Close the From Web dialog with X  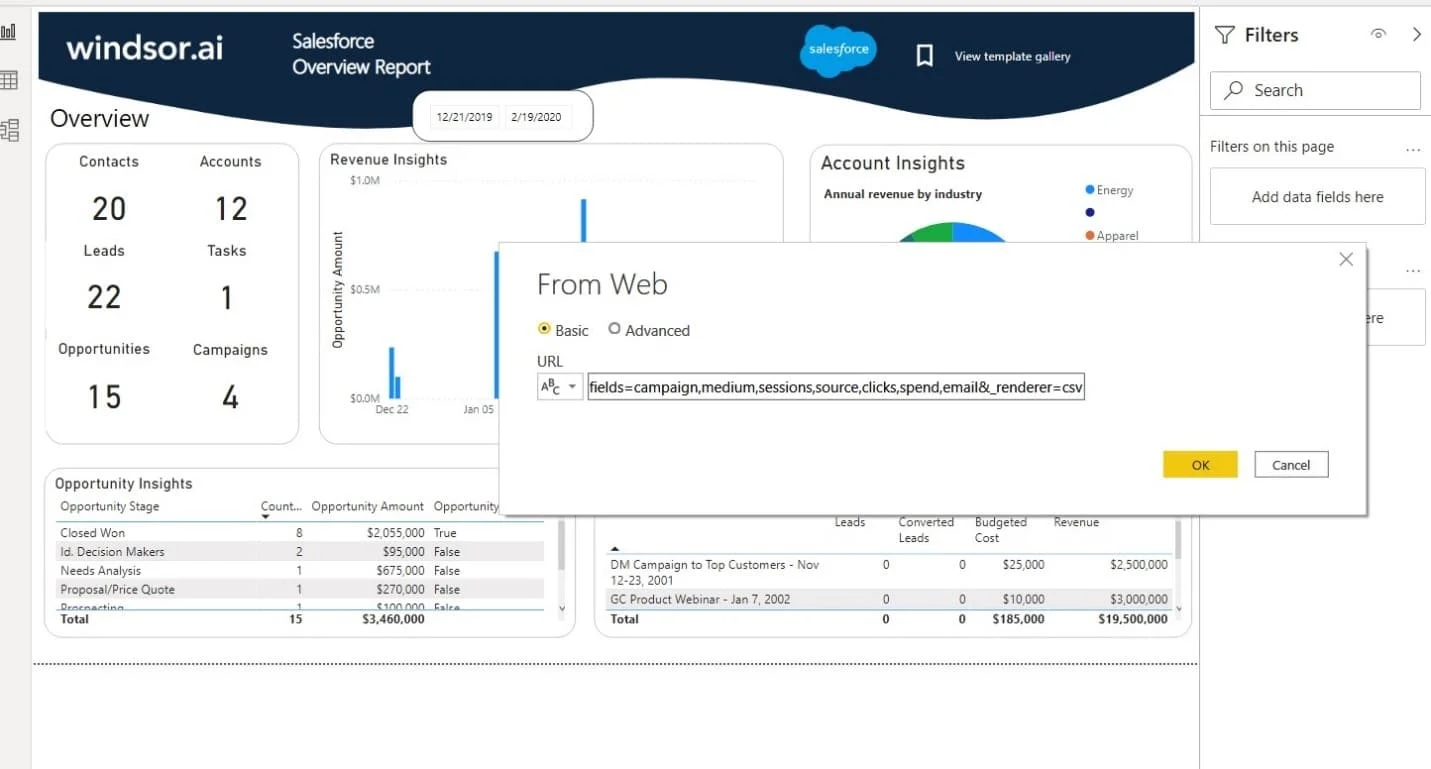point(1346,259)
